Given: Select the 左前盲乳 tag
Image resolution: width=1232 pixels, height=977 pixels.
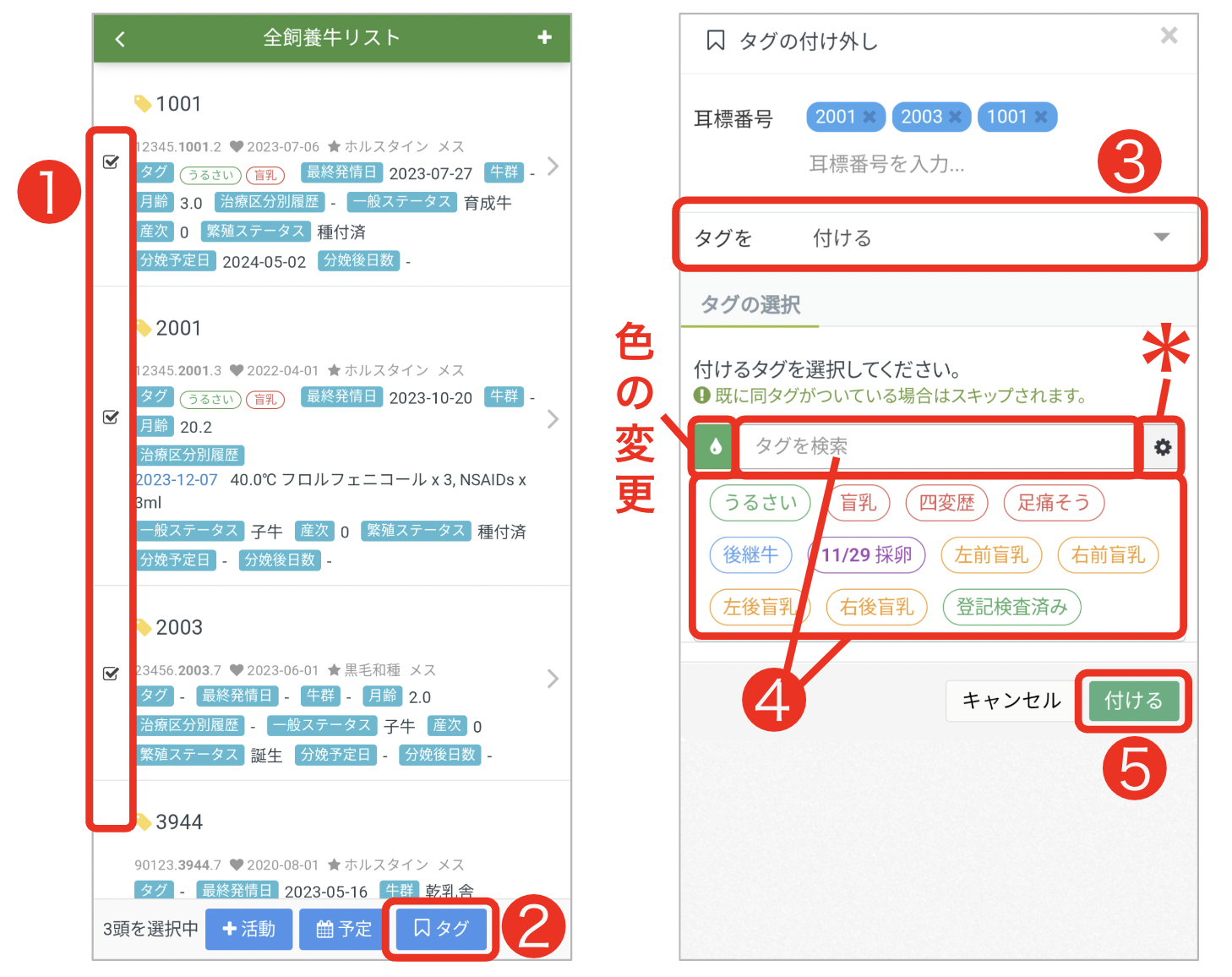Looking at the screenshot, I should coord(991,555).
